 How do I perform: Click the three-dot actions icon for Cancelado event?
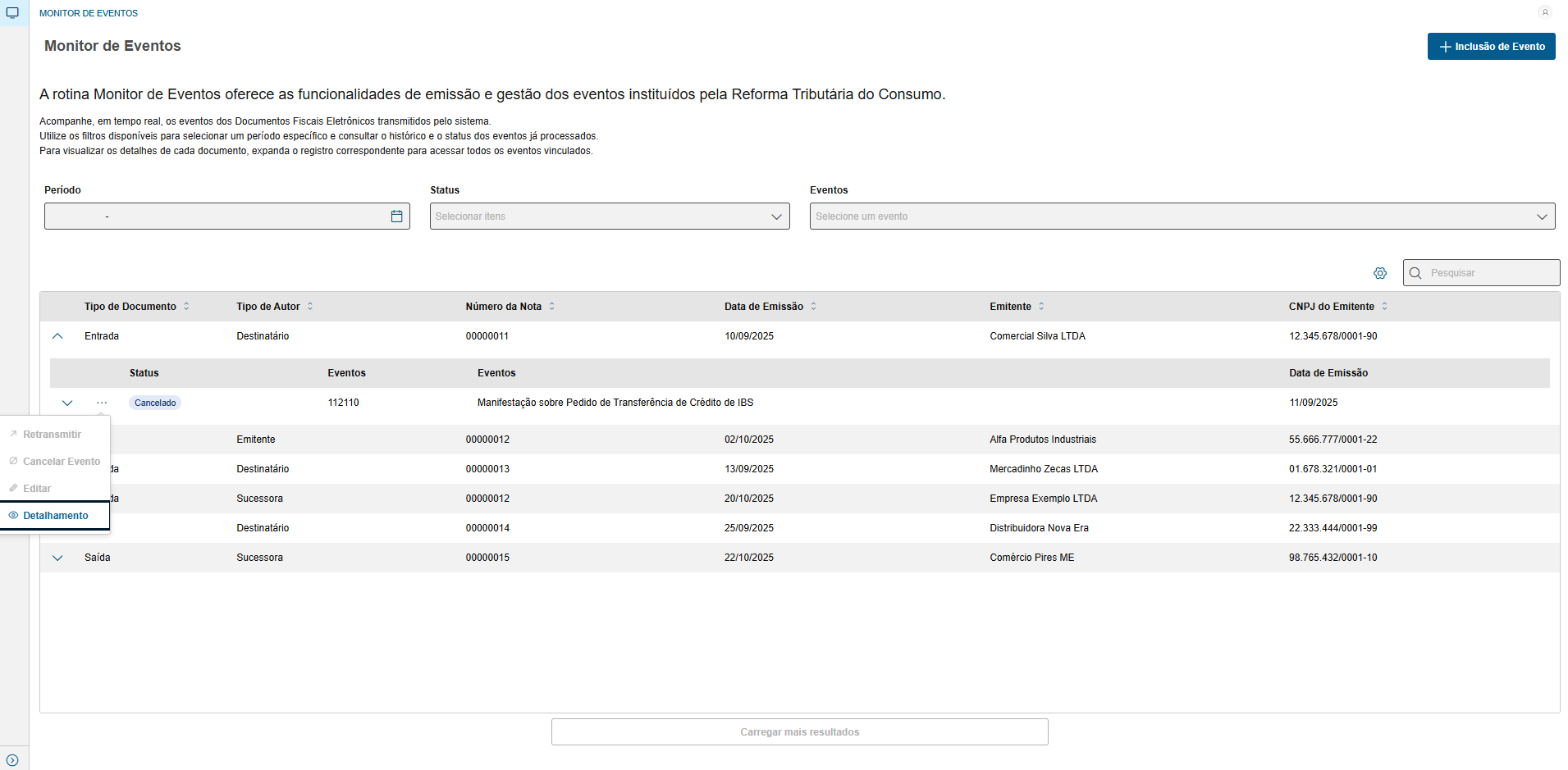[102, 403]
